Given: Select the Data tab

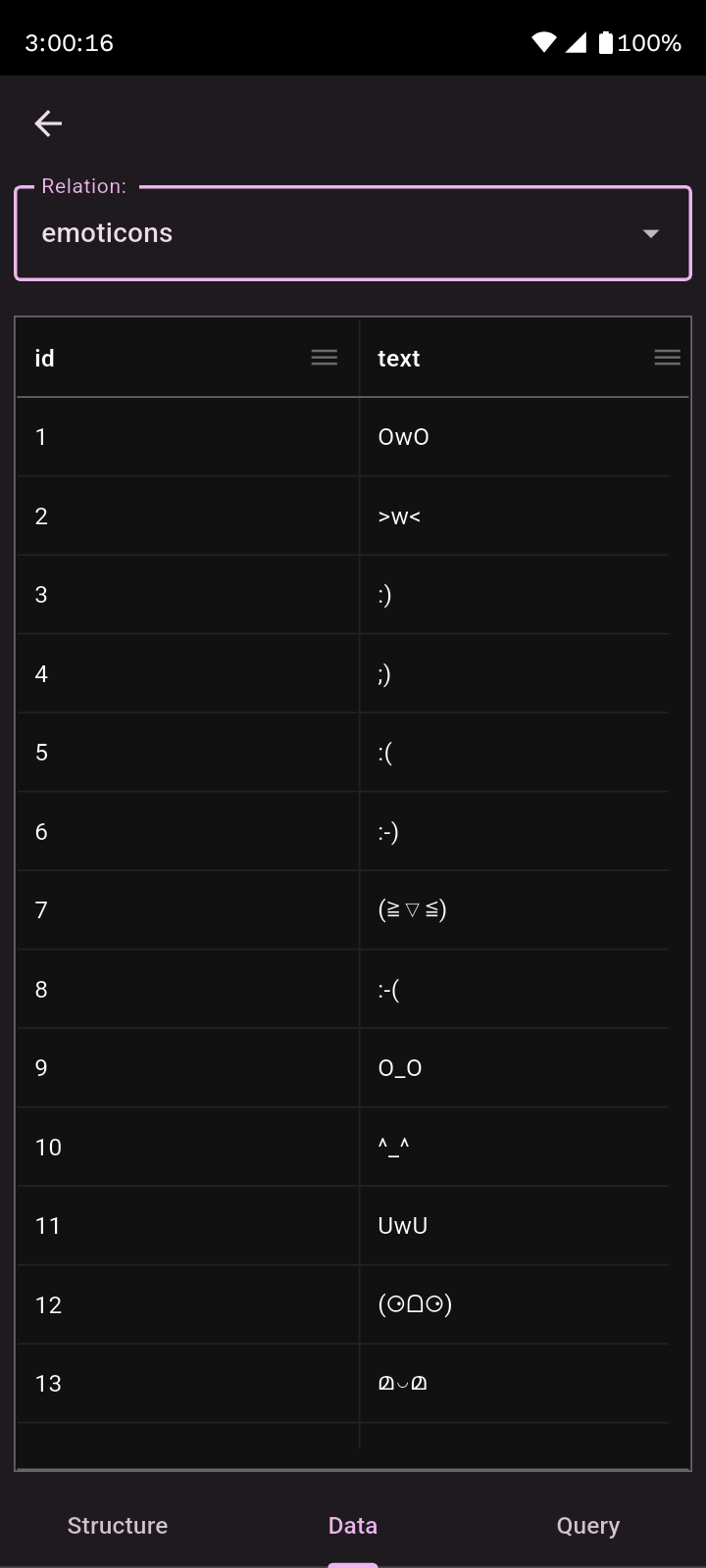Looking at the screenshot, I should pyautogui.click(x=353, y=1525).
